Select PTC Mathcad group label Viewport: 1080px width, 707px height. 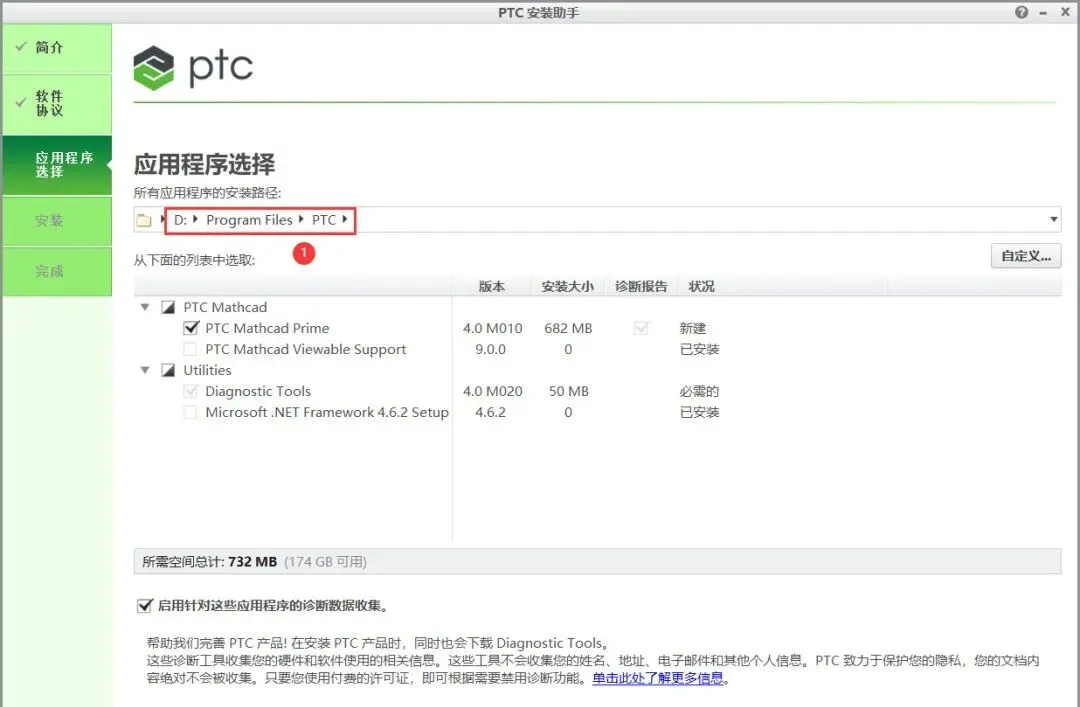[x=225, y=307]
